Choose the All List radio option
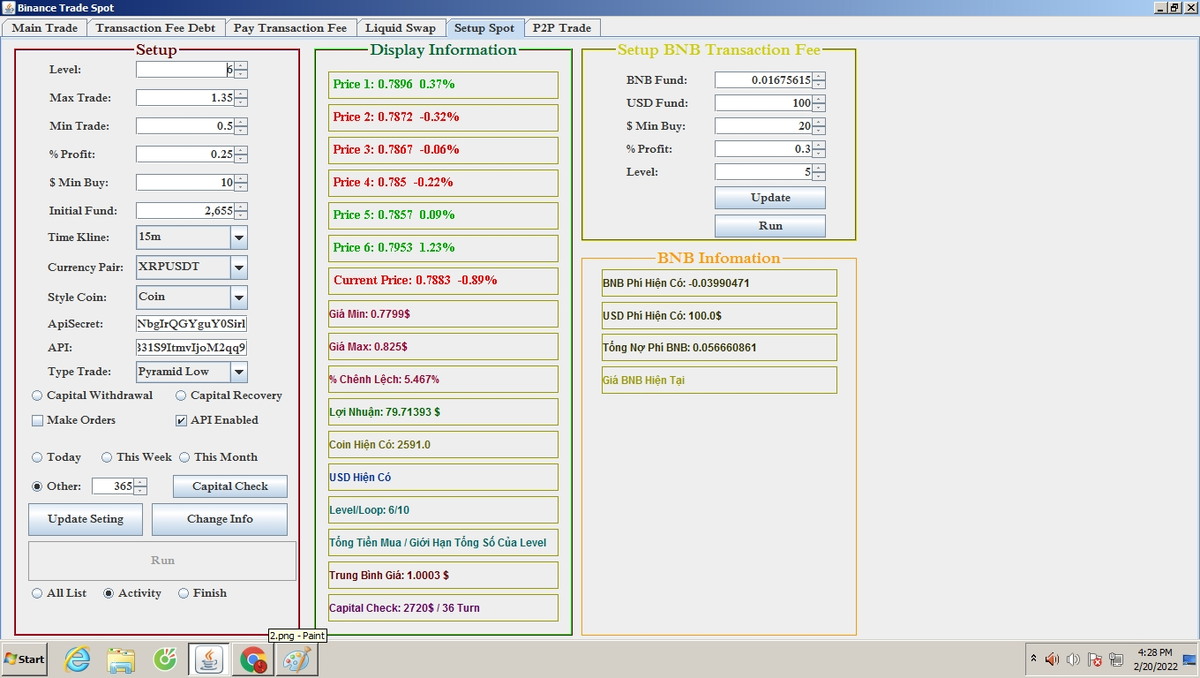Screen dimensions: 1200x678 (38, 593)
